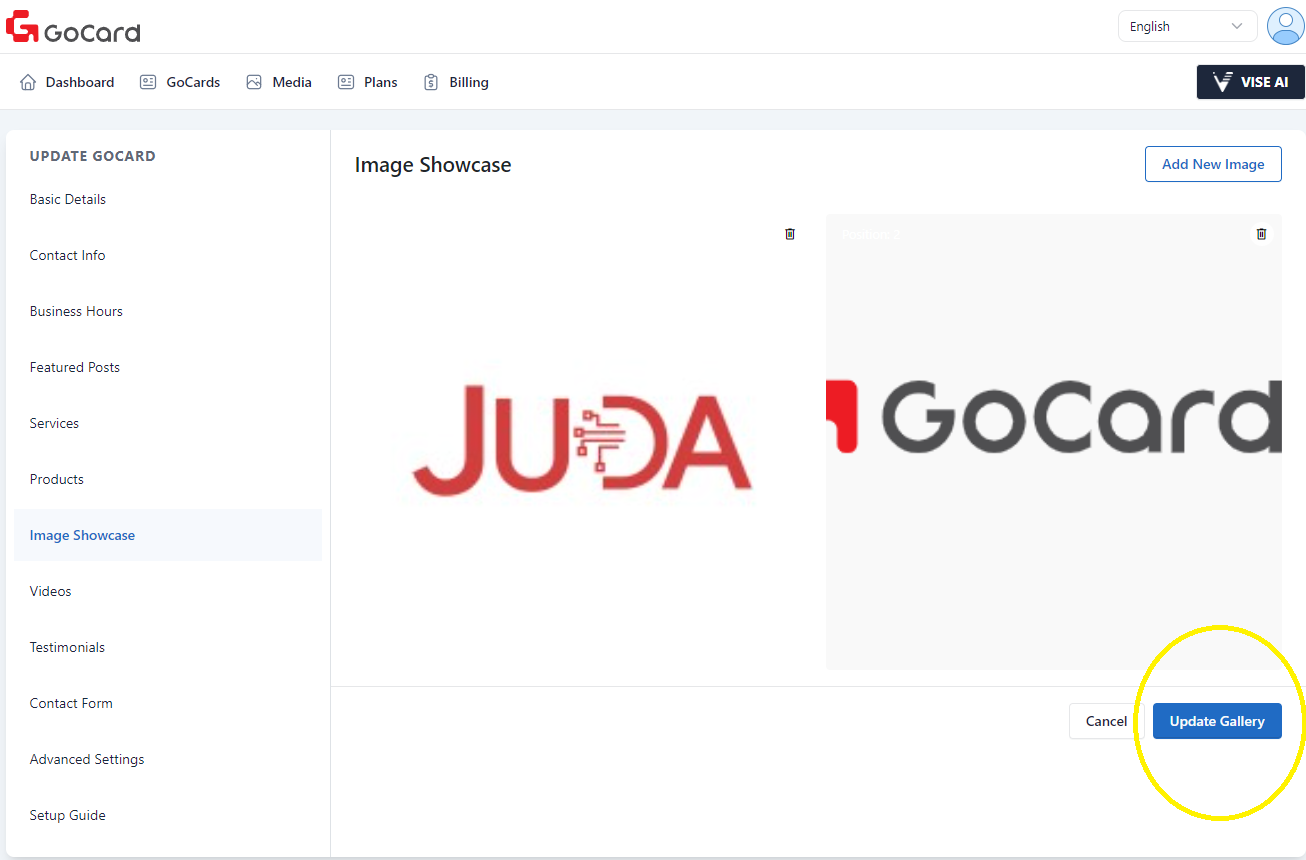The image size is (1306, 860).
Task: Delete the GoCard image with trash icon
Action: tap(1261, 234)
